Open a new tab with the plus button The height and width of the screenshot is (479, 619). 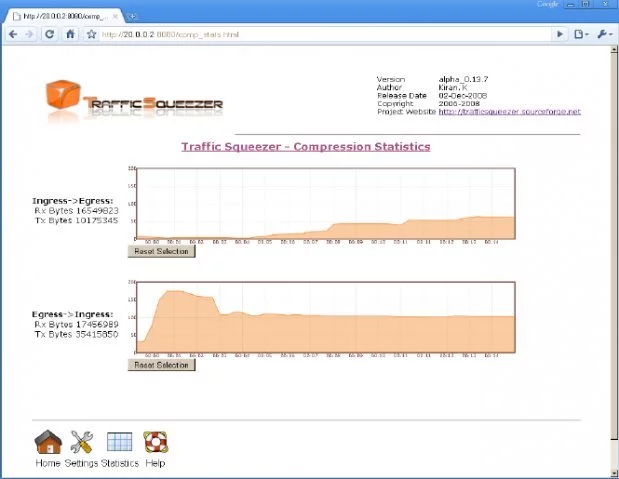tap(132, 16)
